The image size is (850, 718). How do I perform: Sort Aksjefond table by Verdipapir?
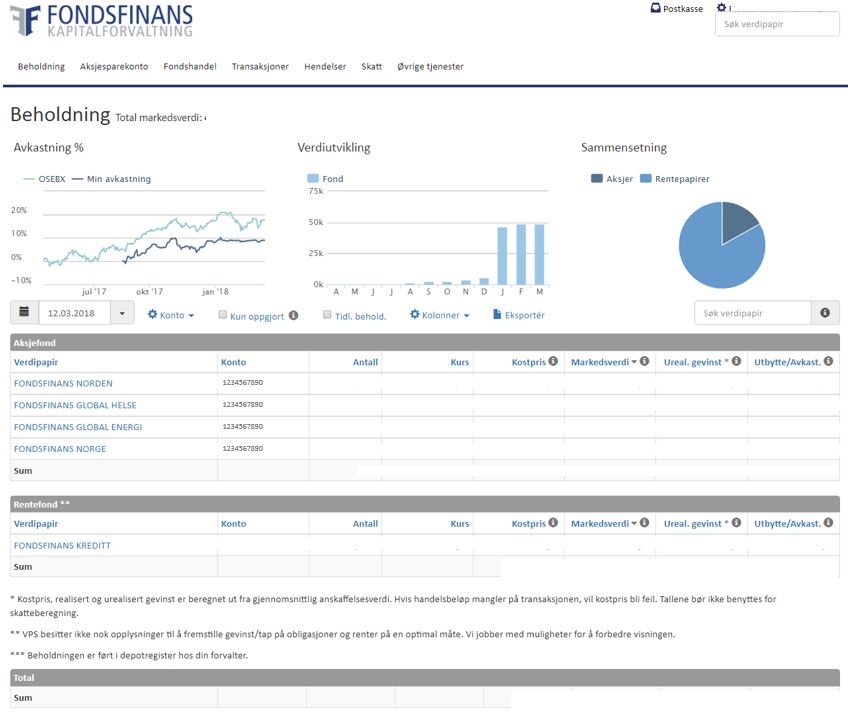pyautogui.click(x=36, y=362)
